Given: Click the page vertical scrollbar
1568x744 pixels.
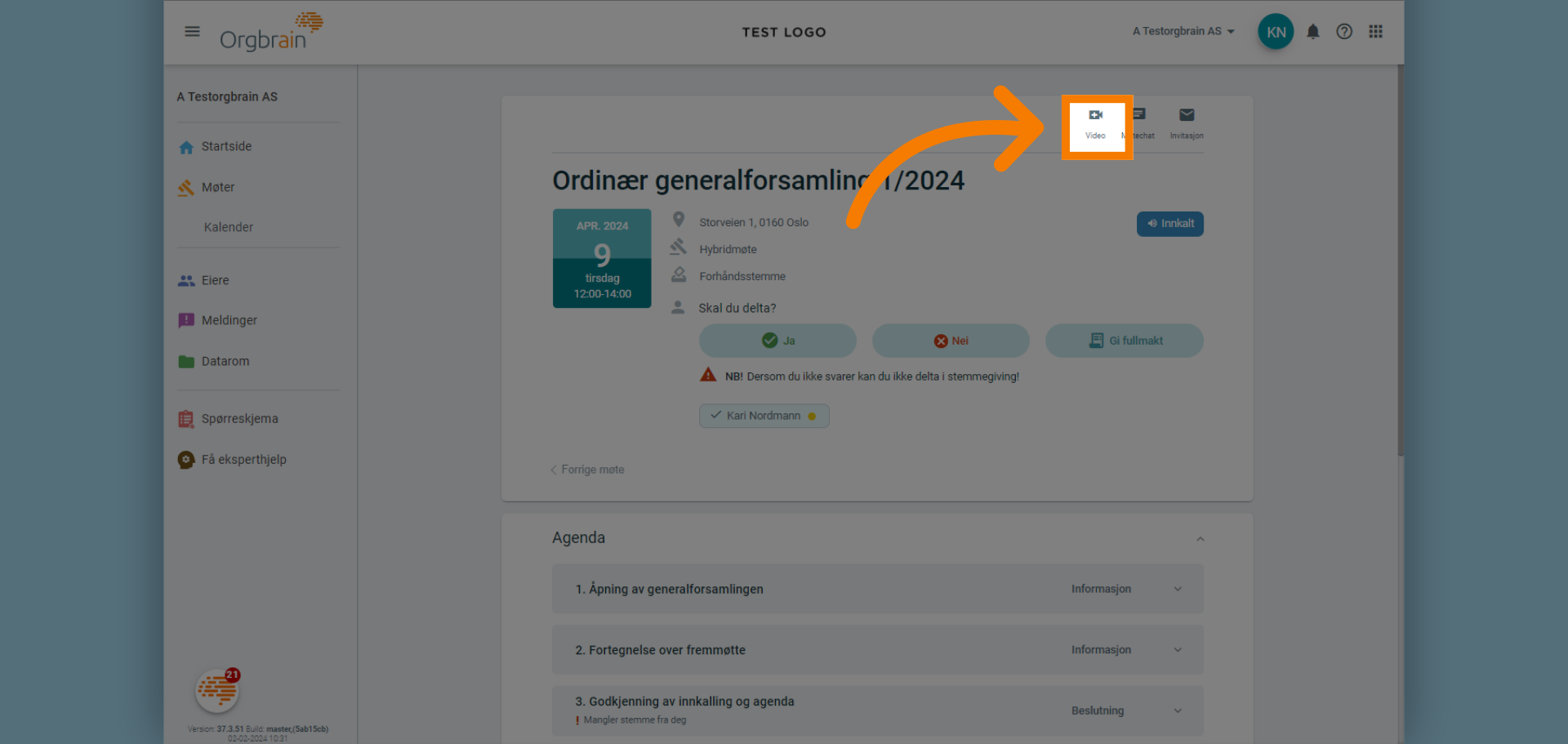Looking at the screenshot, I should (x=1401, y=261).
